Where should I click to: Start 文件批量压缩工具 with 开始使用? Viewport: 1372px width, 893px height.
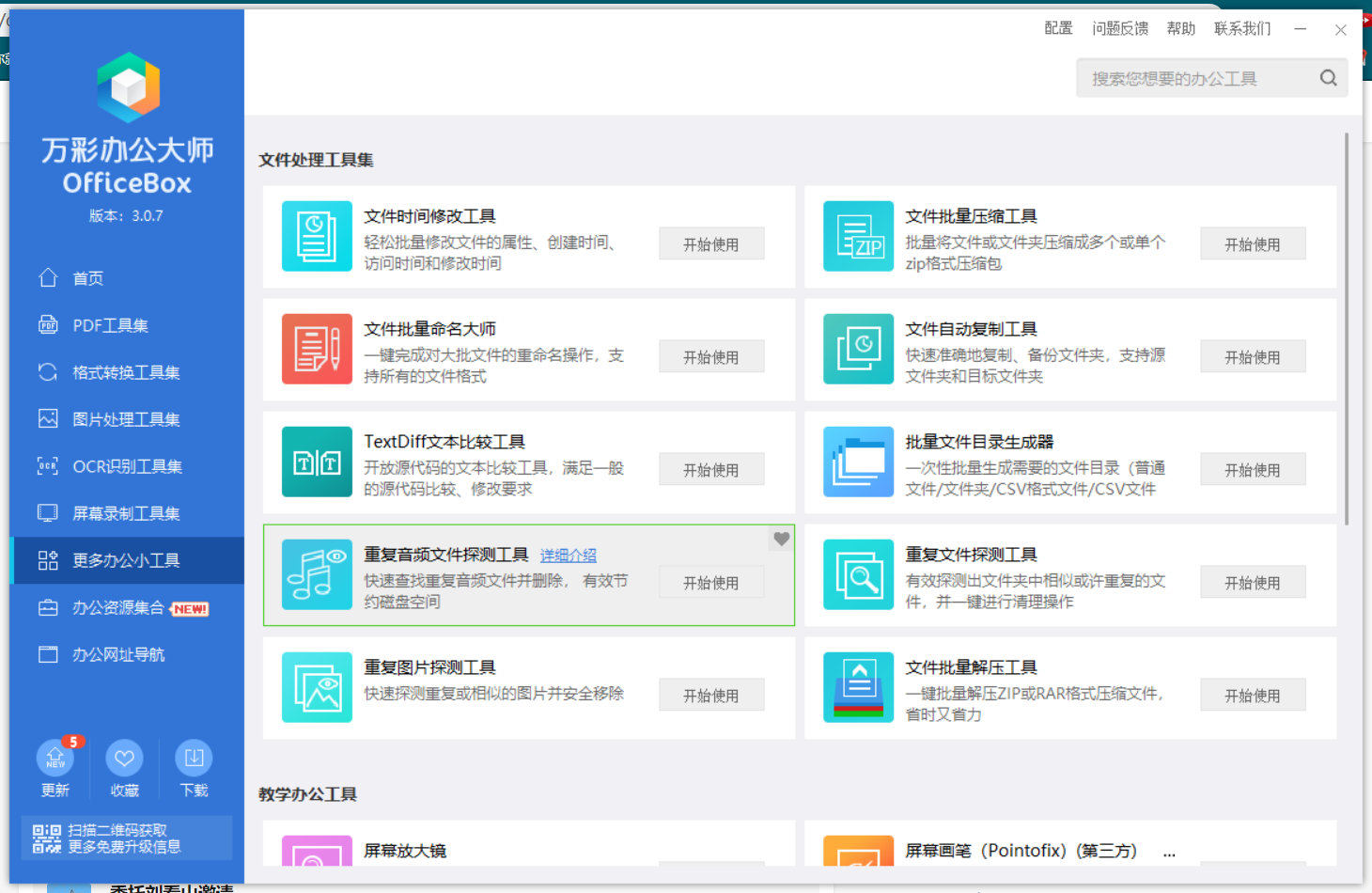1253,244
